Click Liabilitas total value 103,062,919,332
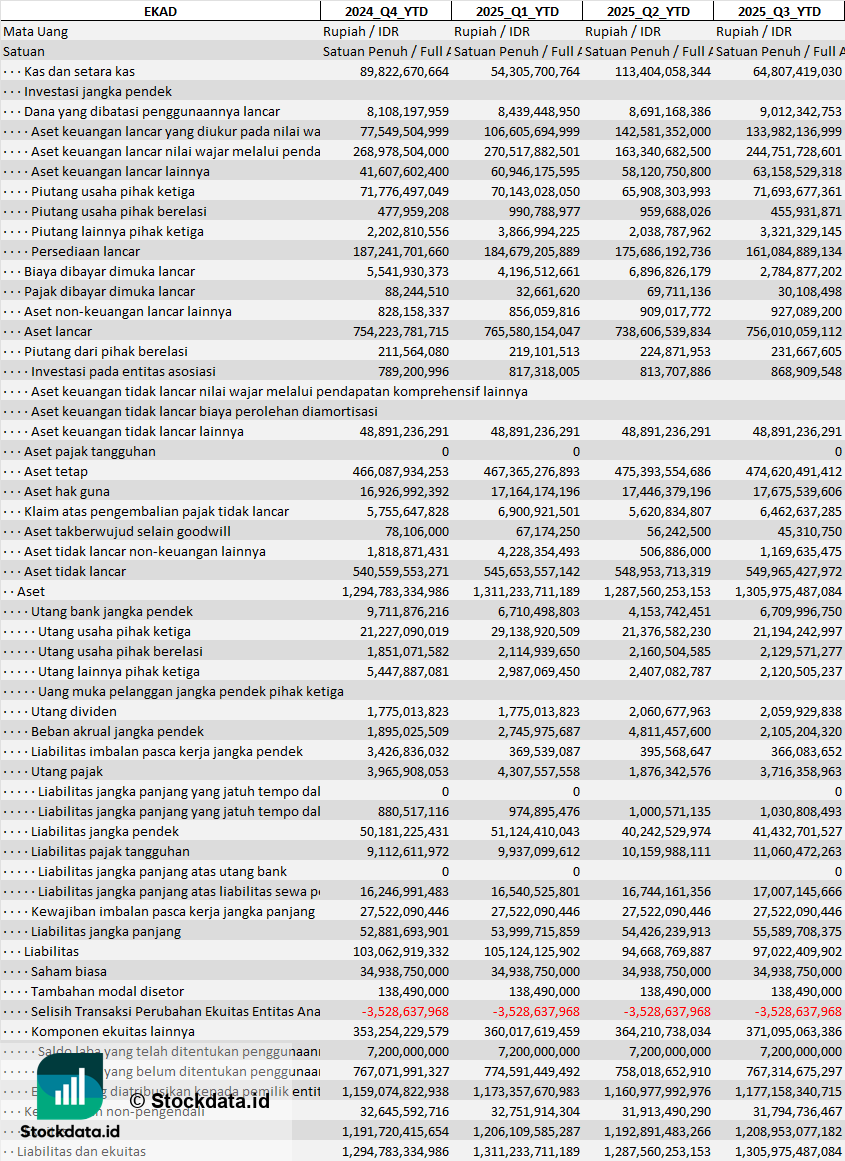Screen dimensions: 845x1161 401,951
